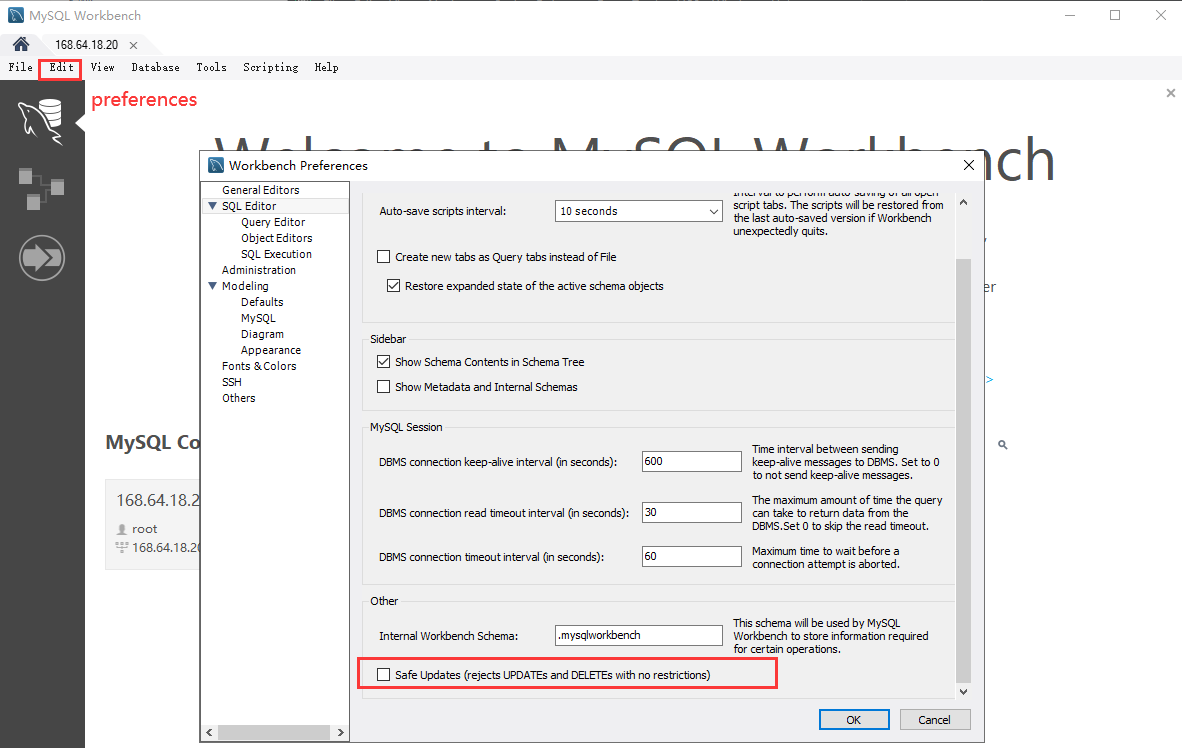
Task: Click the preferences scroll-up arrow
Action: click(963, 203)
